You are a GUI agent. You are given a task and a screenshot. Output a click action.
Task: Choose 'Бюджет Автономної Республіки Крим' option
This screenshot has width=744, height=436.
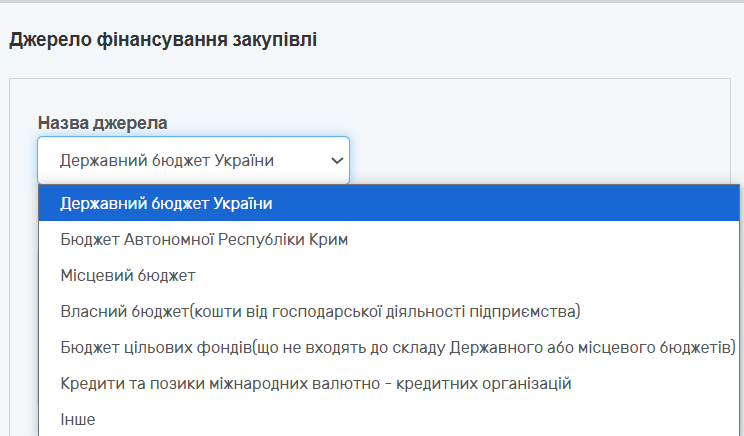(x=389, y=240)
